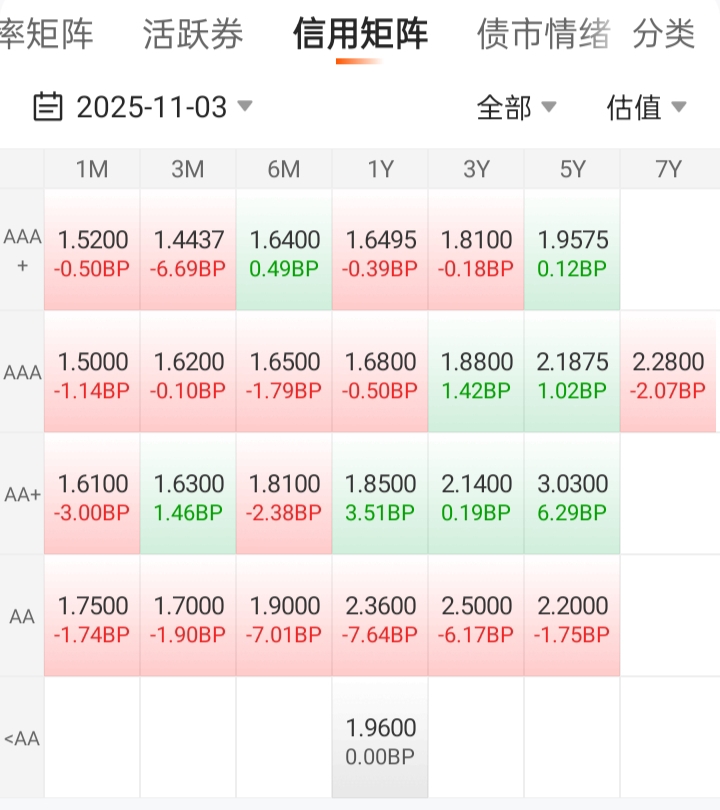Select the AAA+ 3M cell showing 1.4437
This screenshot has width=720, height=810.
pos(188,252)
